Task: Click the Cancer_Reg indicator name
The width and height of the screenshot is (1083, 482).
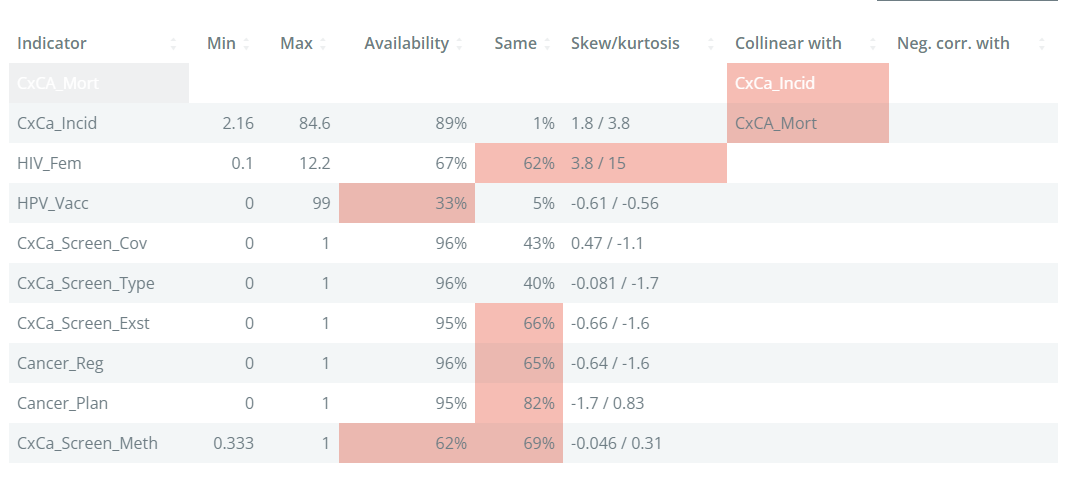Action: [x=60, y=364]
